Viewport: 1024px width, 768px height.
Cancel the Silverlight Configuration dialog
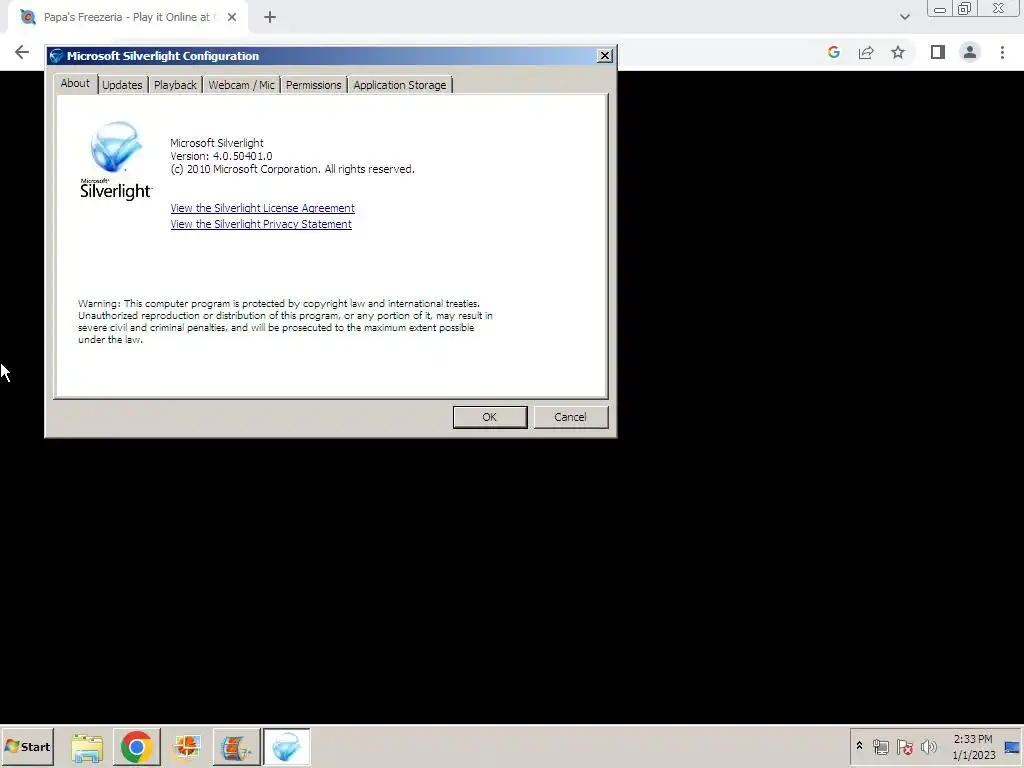click(570, 417)
